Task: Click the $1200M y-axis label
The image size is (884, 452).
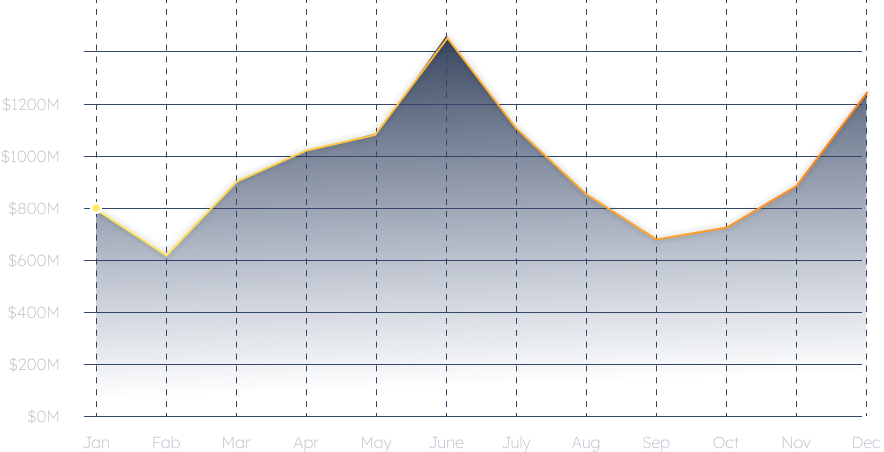Action: point(30,104)
